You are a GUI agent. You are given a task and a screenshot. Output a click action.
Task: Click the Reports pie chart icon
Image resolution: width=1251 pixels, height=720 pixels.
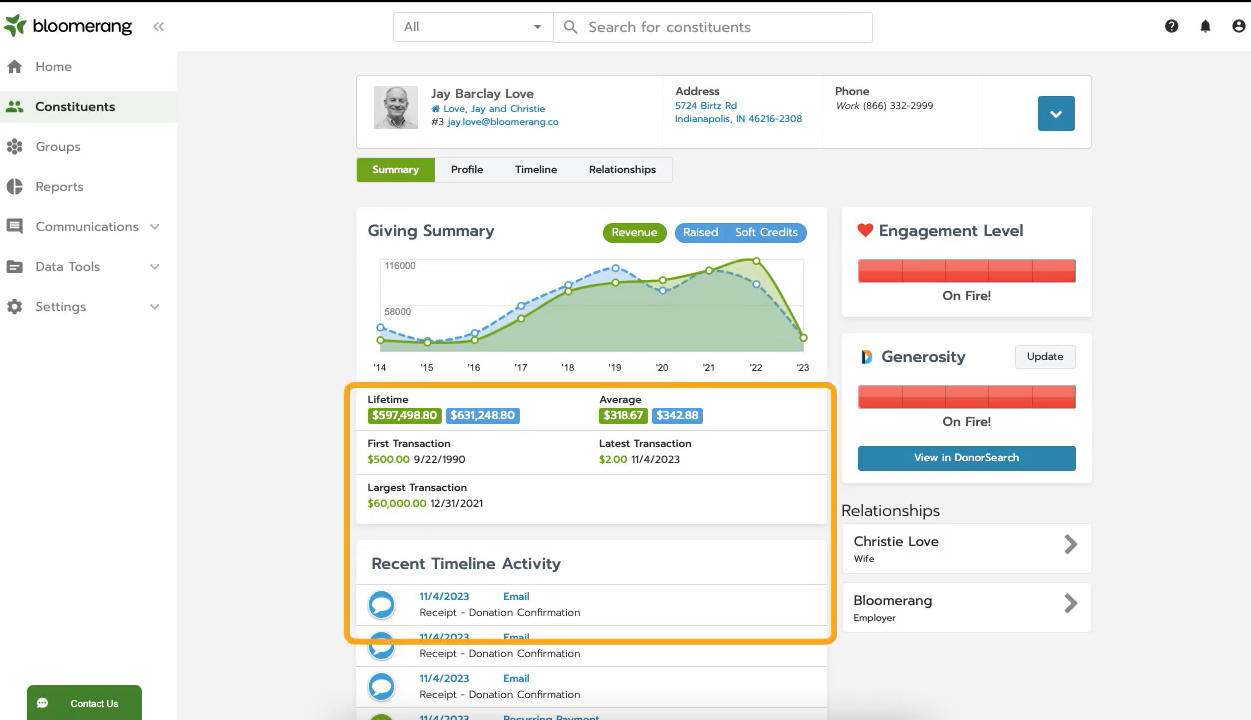click(x=14, y=187)
